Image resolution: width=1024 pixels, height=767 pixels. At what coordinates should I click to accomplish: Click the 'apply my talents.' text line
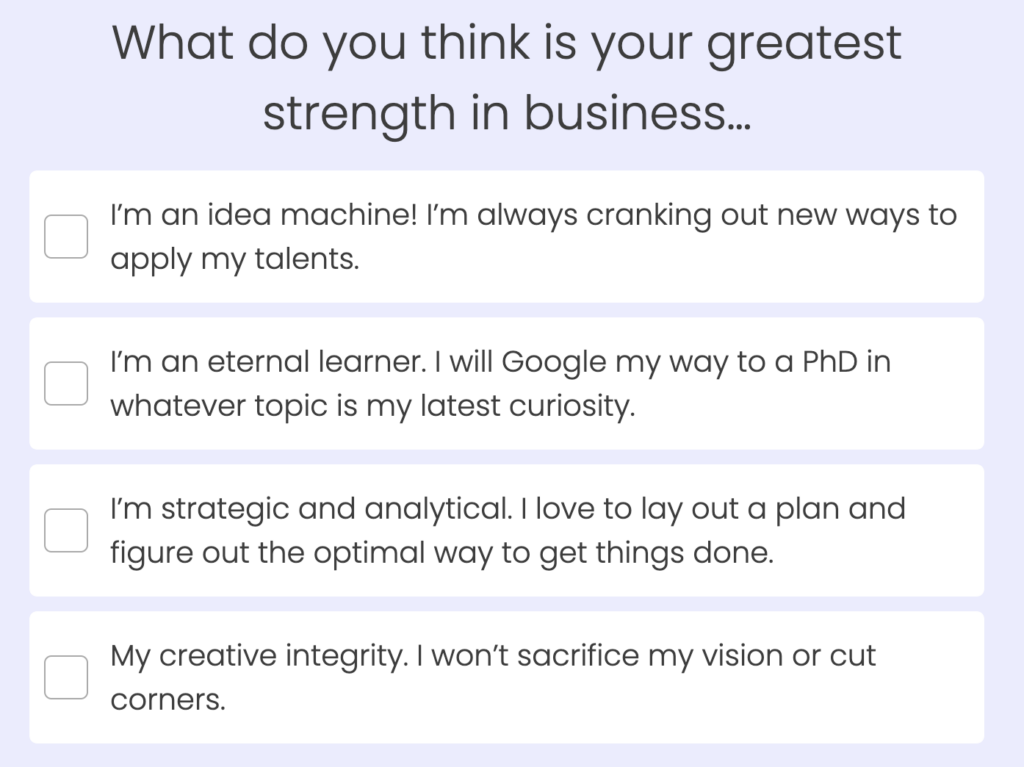pyautogui.click(x=235, y=259)
